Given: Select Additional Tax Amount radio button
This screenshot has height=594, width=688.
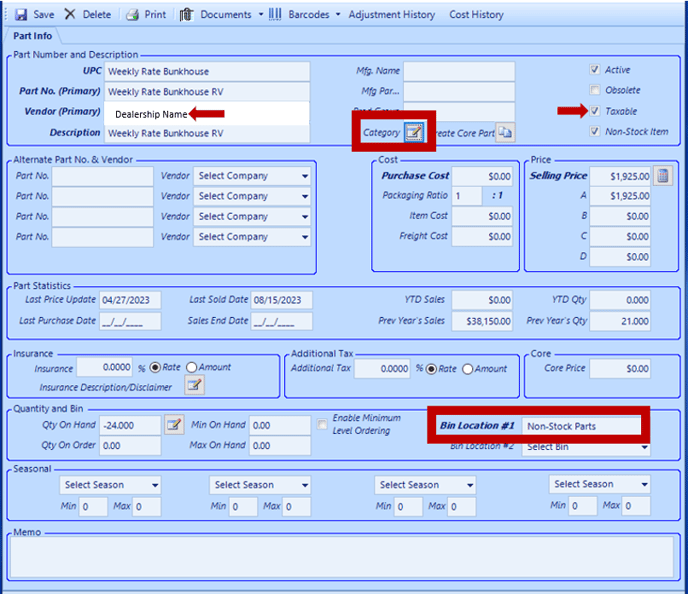Looking at the screenshot, I should pyautogui.click(x=467, y=369).
